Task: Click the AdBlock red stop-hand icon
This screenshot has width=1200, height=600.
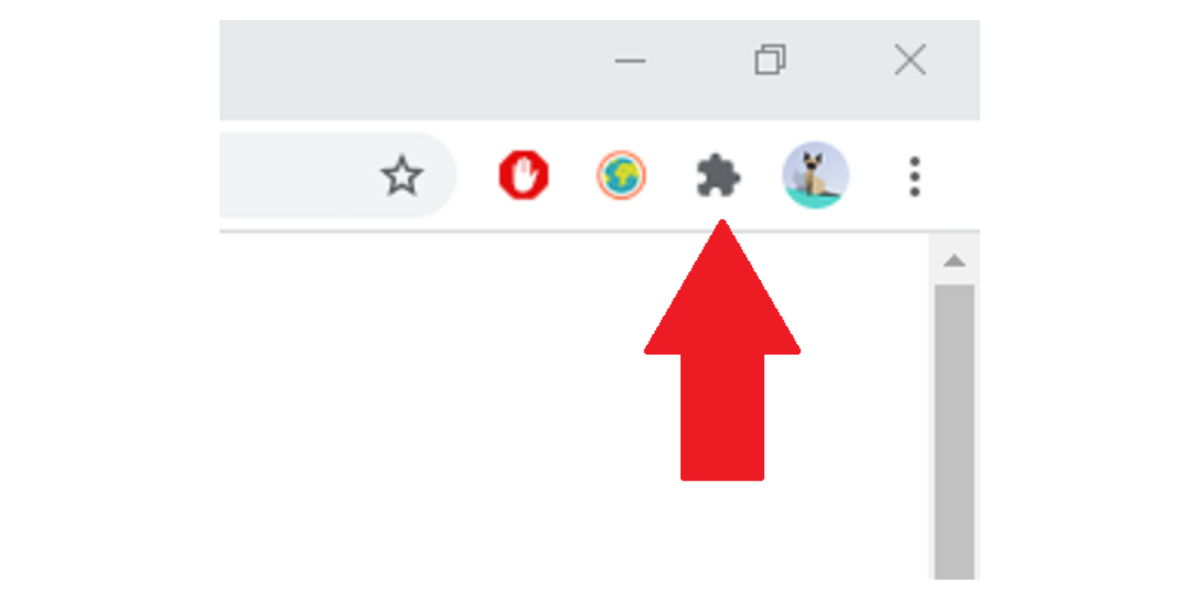Action: point(524,176)
